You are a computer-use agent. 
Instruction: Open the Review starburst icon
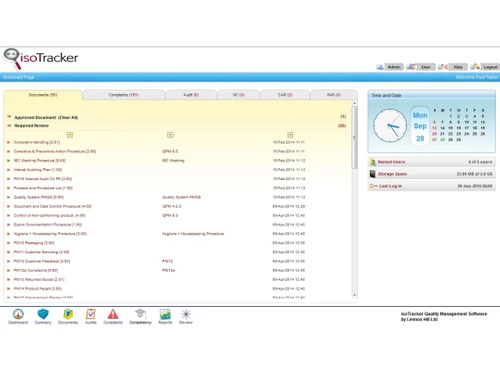click(186, 314)
